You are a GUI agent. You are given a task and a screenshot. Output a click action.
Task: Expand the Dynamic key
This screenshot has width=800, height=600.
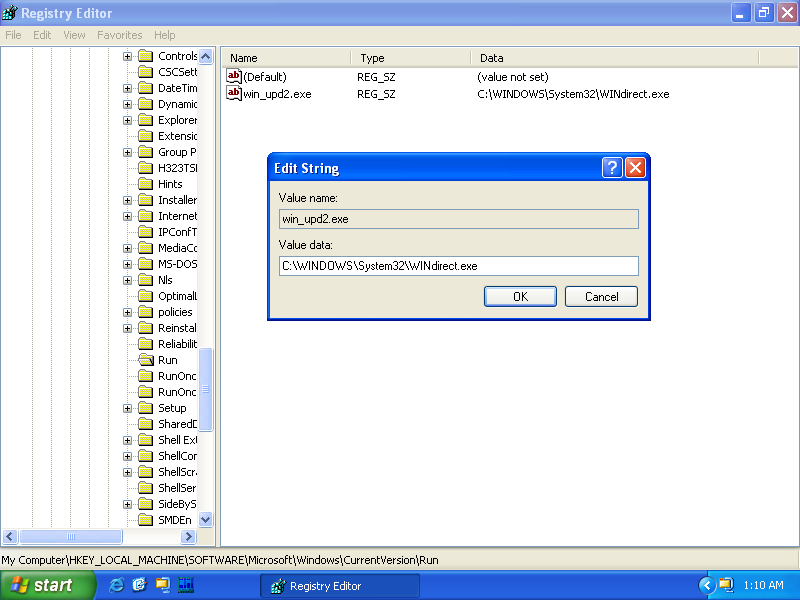pos(128,104)
